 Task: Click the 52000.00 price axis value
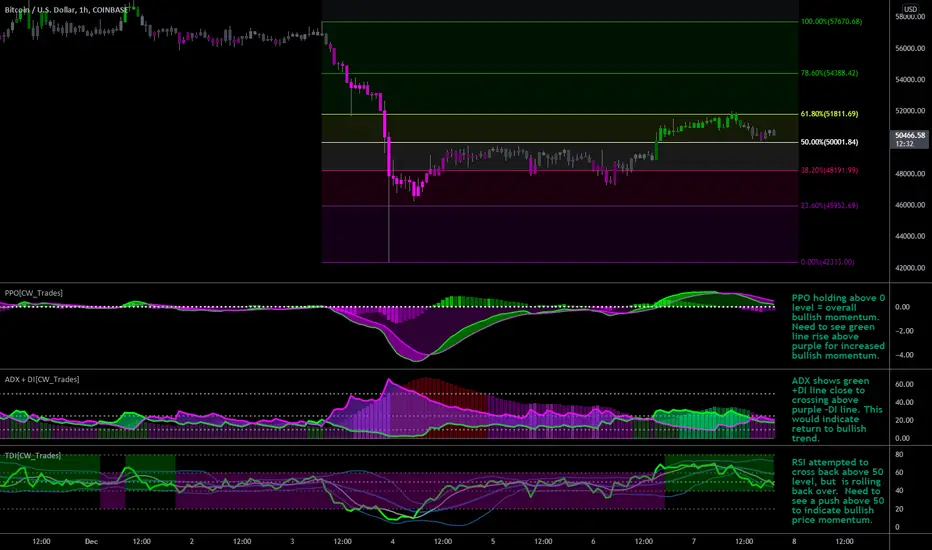[x=910, y=111]
